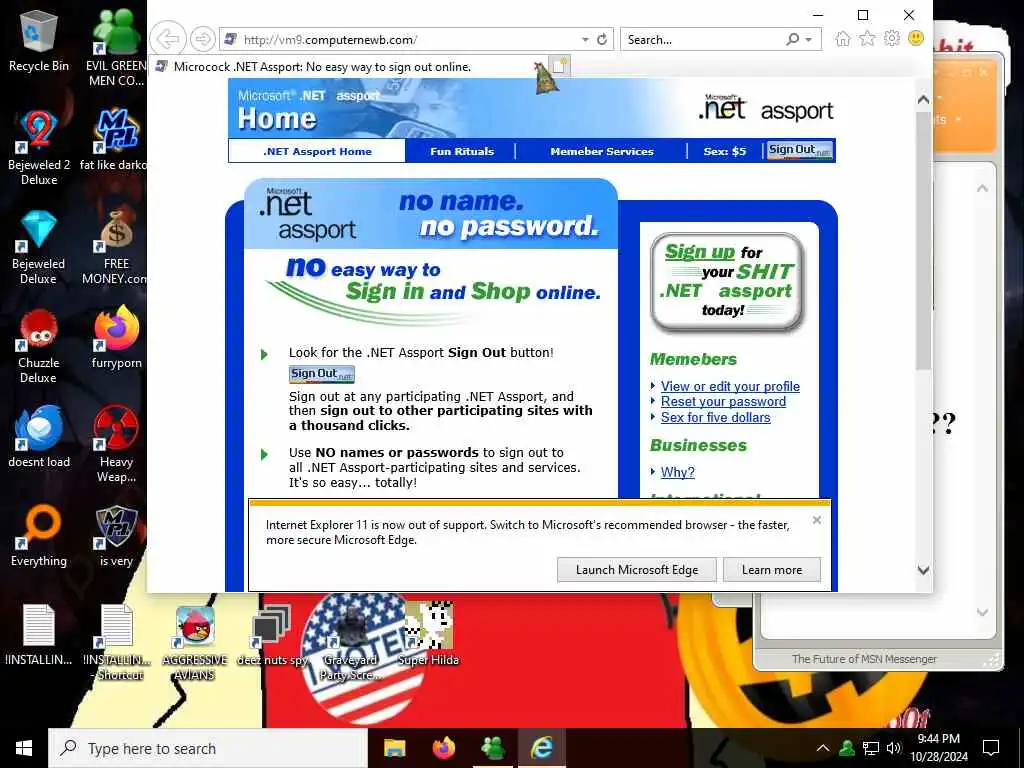Image resolution: width=1024 pixels, height=768 pixels.
Task: Launch the Heavy Weap... desktop shortcut
Action: (x=116, y=444)
